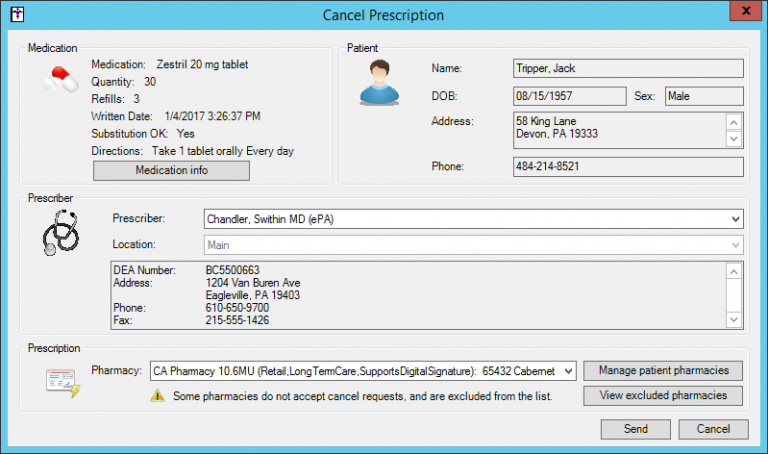Click the patient Name field

click(627, 69)
